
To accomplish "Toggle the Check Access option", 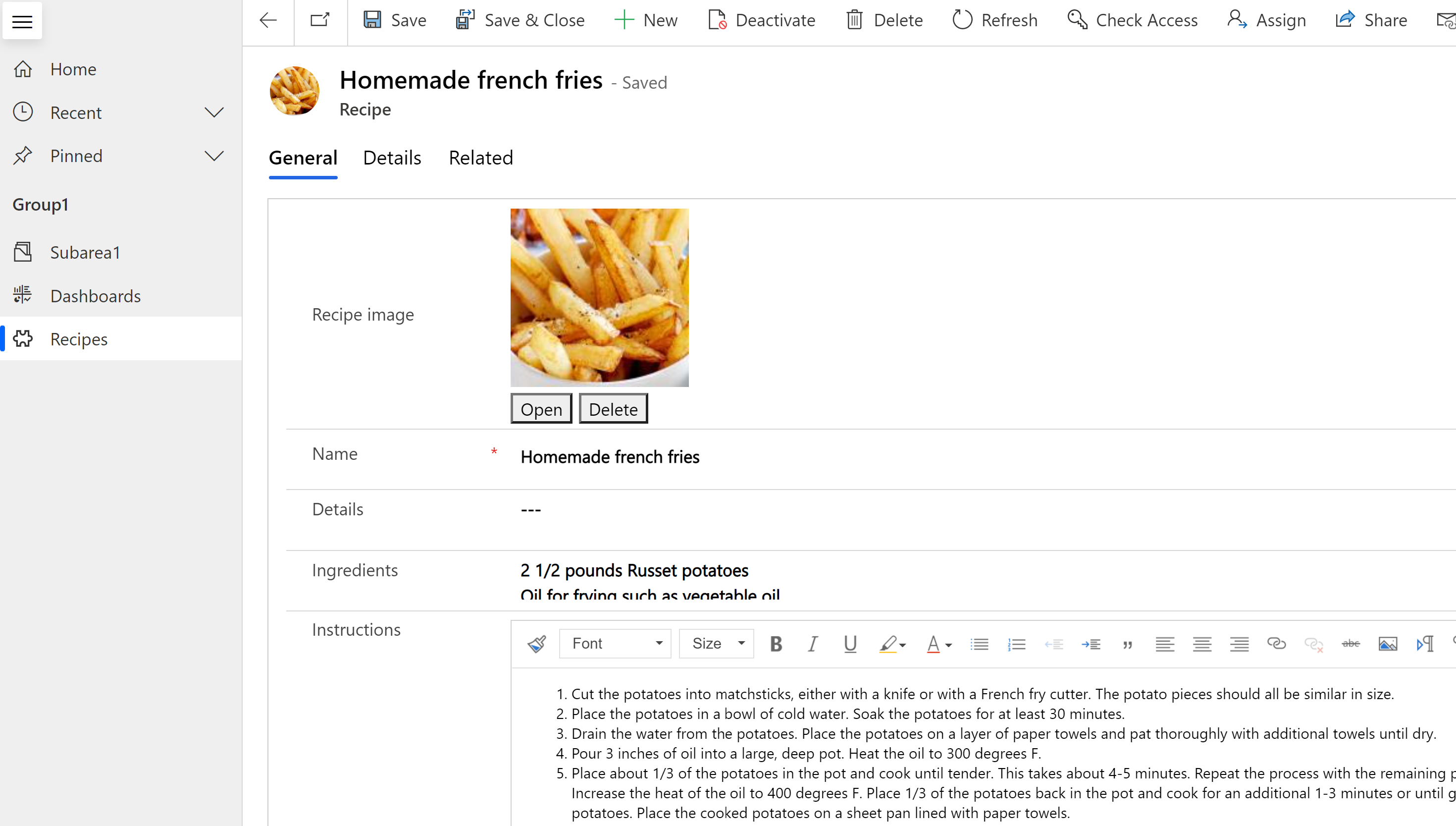I will tap(1134, 20).
